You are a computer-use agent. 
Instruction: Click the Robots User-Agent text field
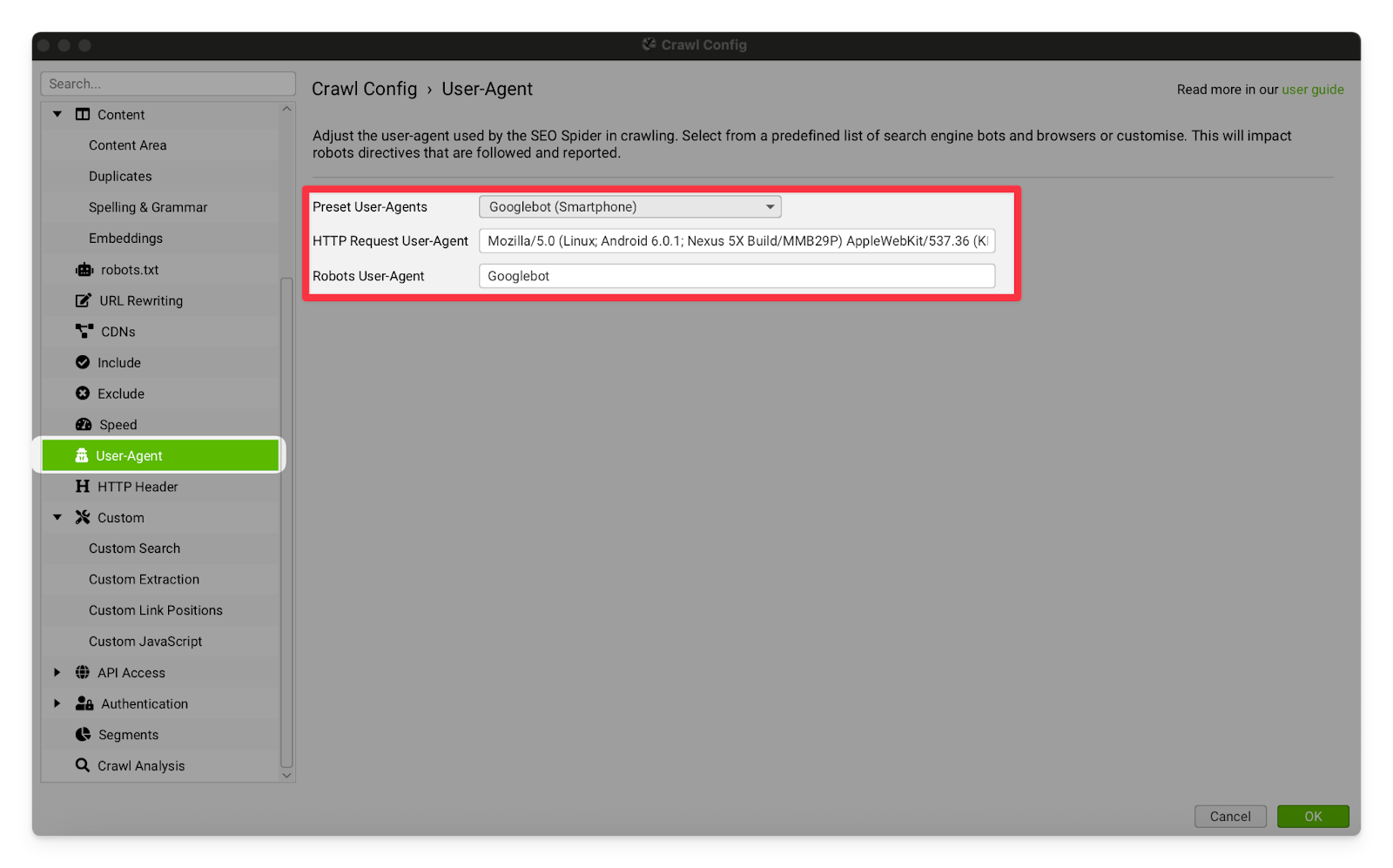[737, 276]
